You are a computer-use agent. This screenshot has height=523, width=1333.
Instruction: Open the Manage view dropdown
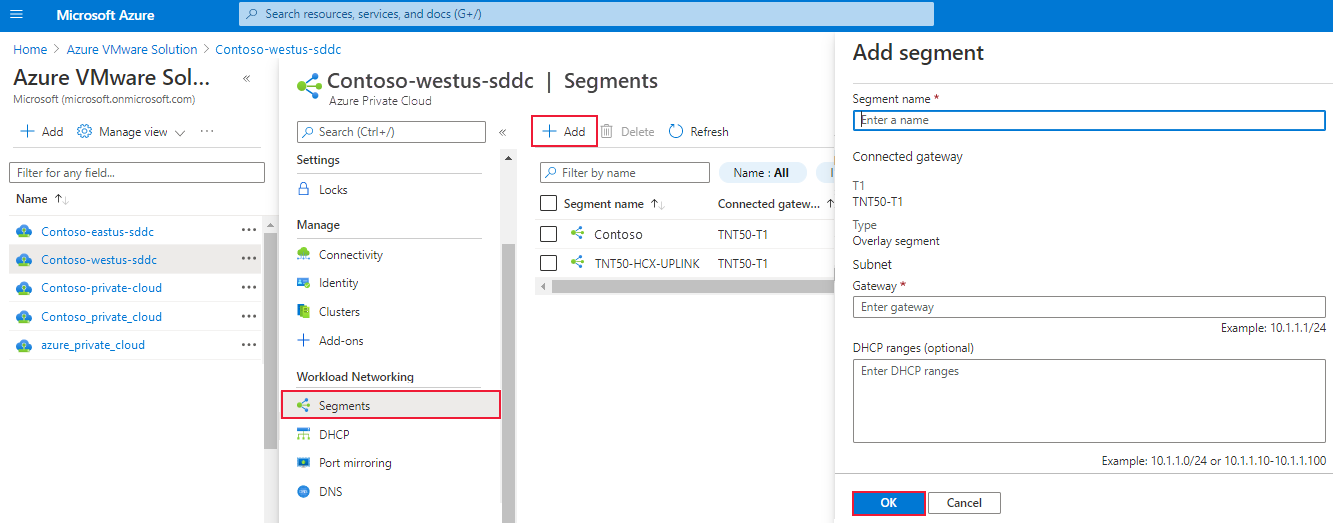[132, 132]
